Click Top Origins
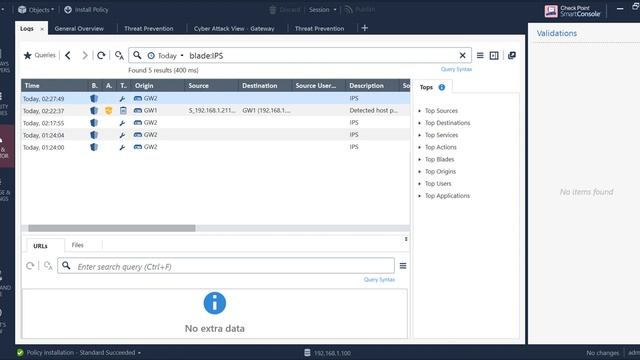640x360 pixels. click(x=440, y=171)
